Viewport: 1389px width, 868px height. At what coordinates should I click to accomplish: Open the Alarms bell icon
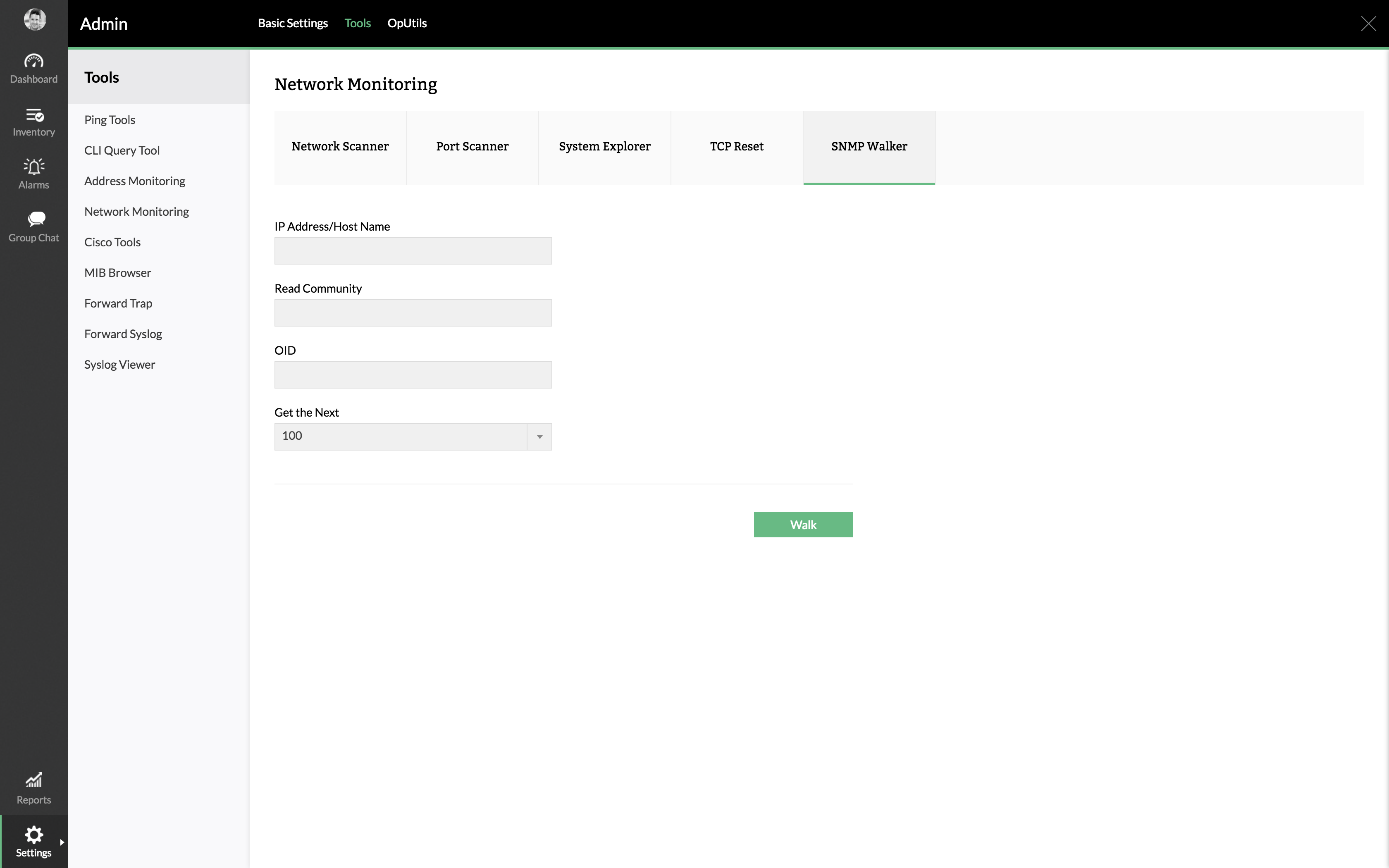pyautogui.click(x=33, y=167)
